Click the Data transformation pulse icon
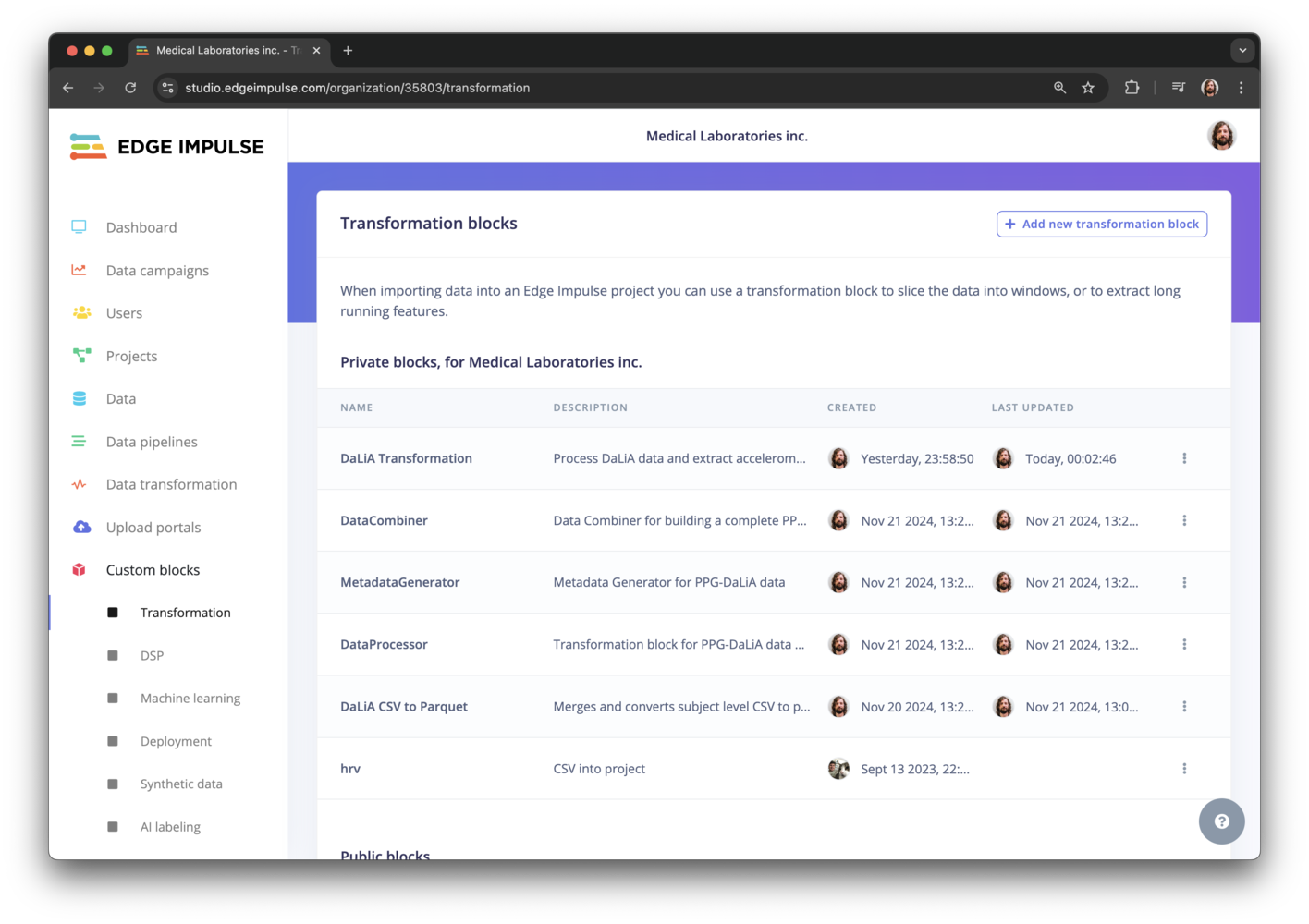 80,484
